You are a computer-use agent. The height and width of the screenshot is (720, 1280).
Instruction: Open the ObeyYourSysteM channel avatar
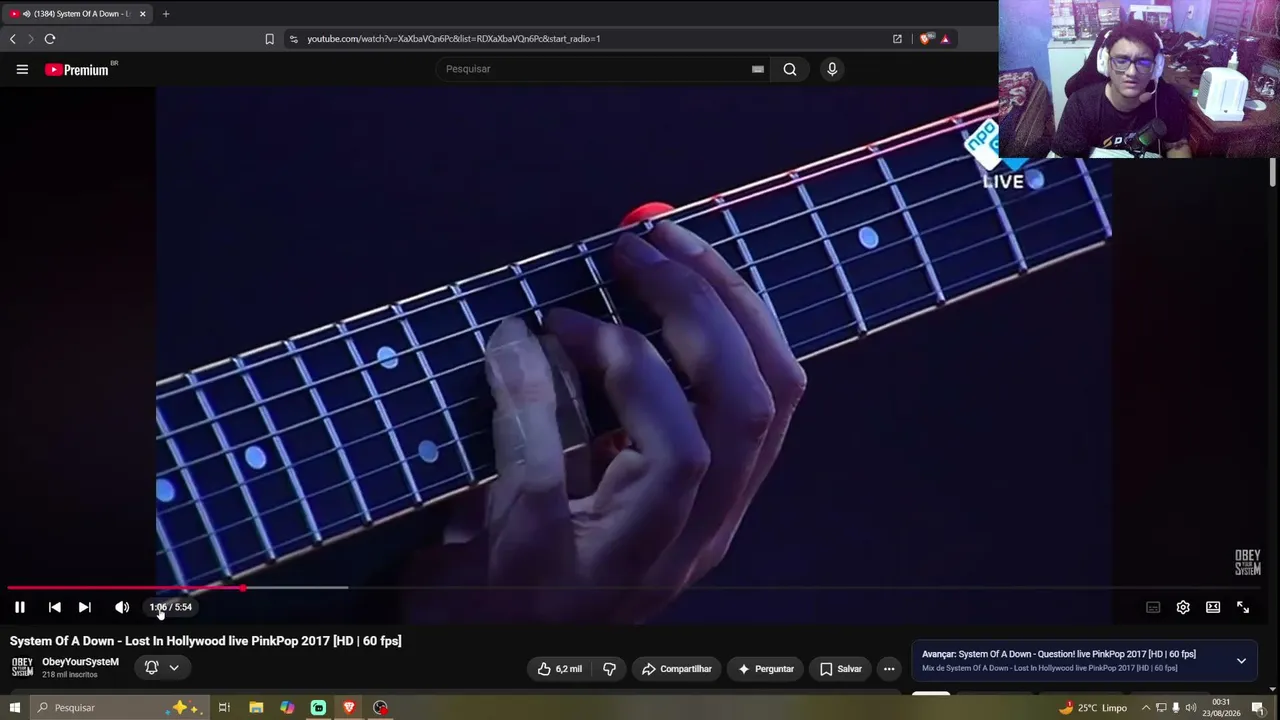click(22, 667)
